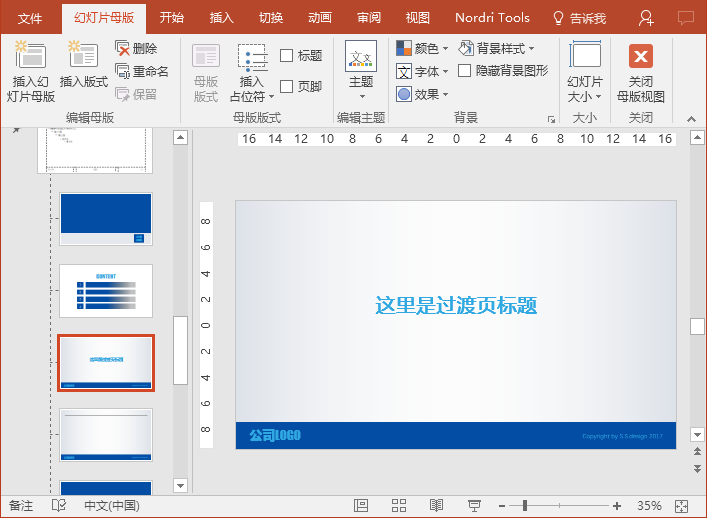The height and width of the screenshot is (518, 707).
Task: Close Master View with red X
Action: (x=641, y=56)
